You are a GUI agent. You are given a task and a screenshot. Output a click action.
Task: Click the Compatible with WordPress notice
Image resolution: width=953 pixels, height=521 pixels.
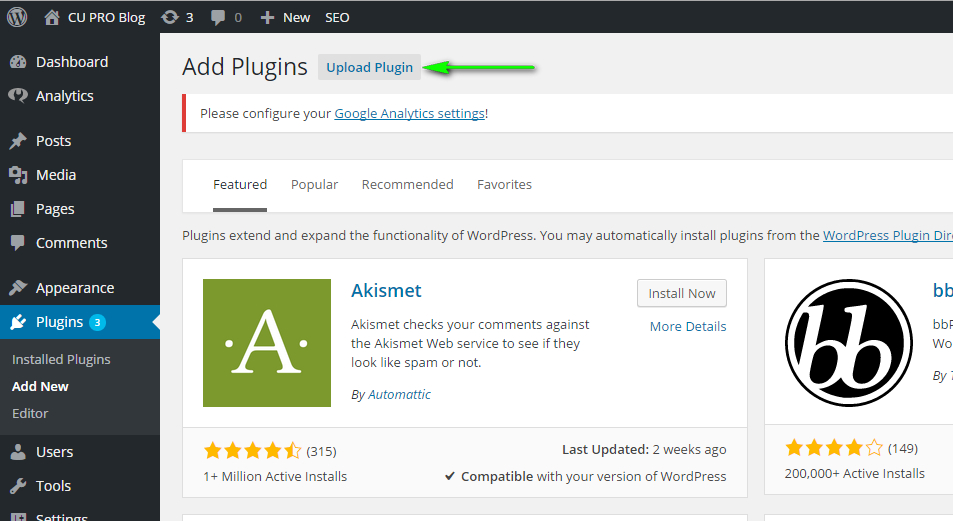coord(585,477)
